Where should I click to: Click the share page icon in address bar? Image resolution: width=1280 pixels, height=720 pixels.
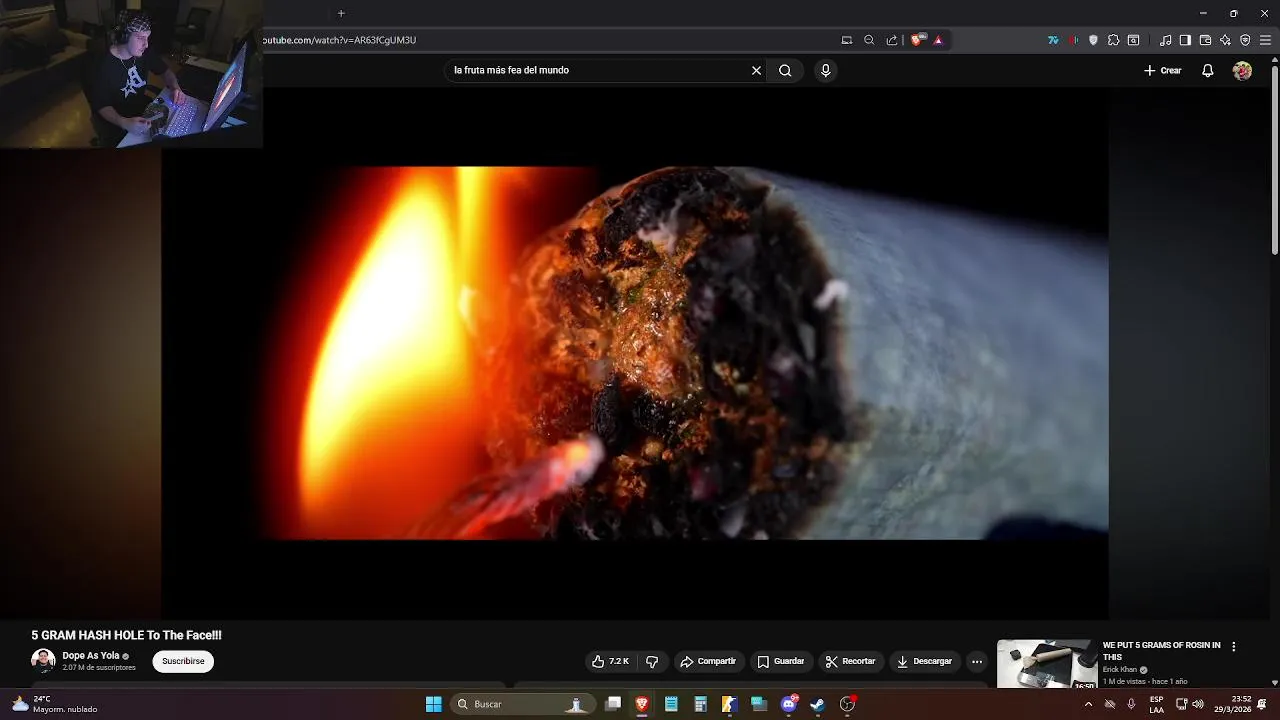coord(891,40)
